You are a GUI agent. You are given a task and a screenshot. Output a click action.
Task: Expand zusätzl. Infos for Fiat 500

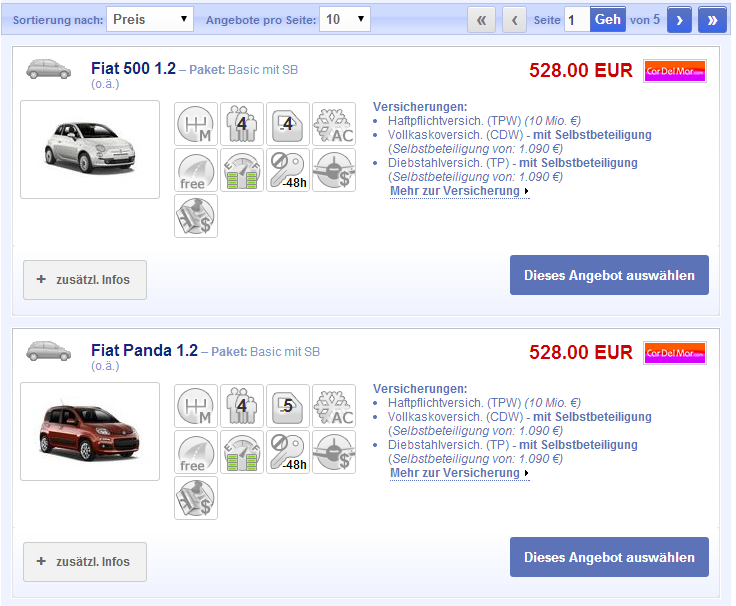(85, 280)
